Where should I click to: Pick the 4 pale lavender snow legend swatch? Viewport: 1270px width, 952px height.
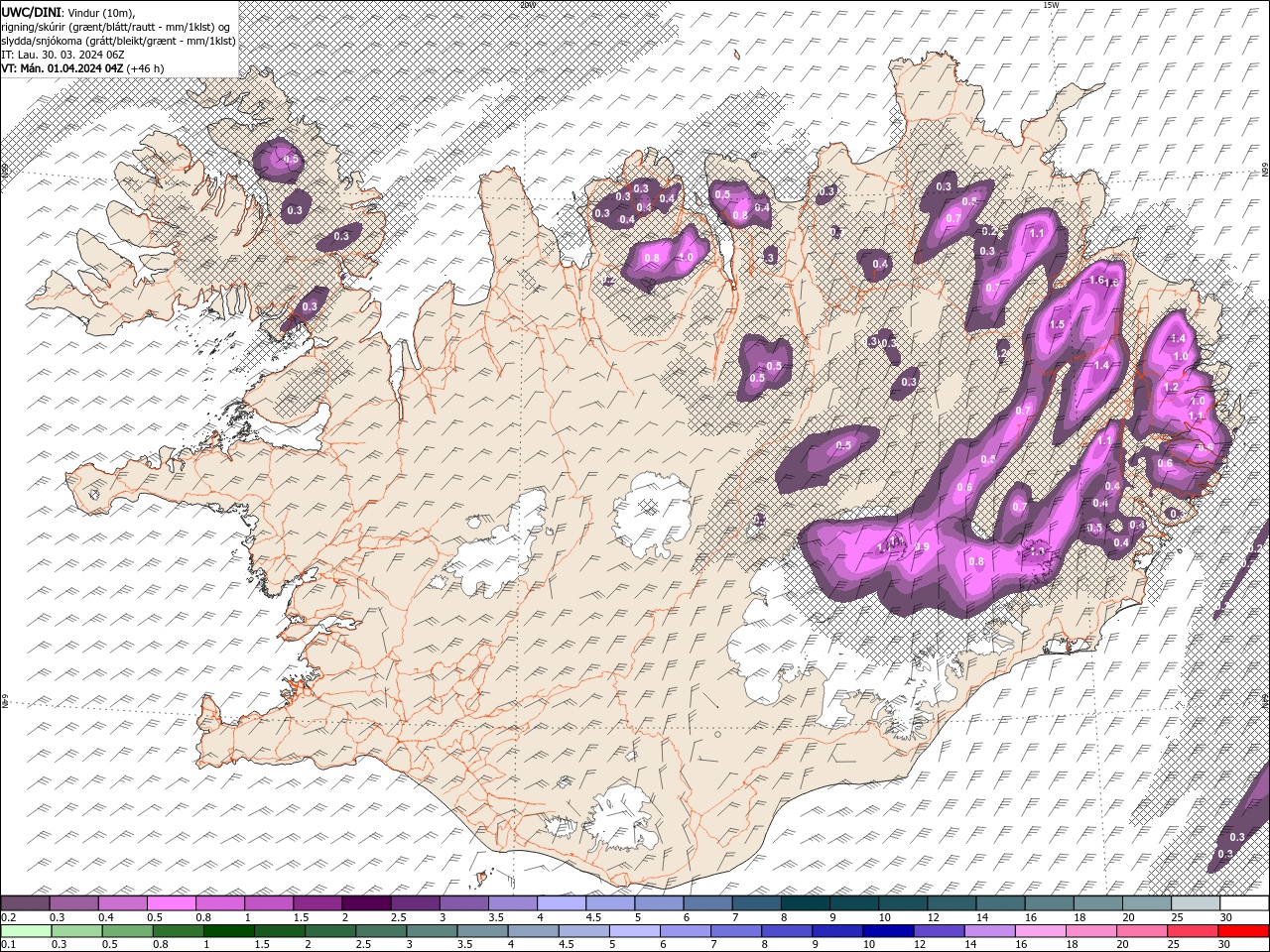[561, 903]
